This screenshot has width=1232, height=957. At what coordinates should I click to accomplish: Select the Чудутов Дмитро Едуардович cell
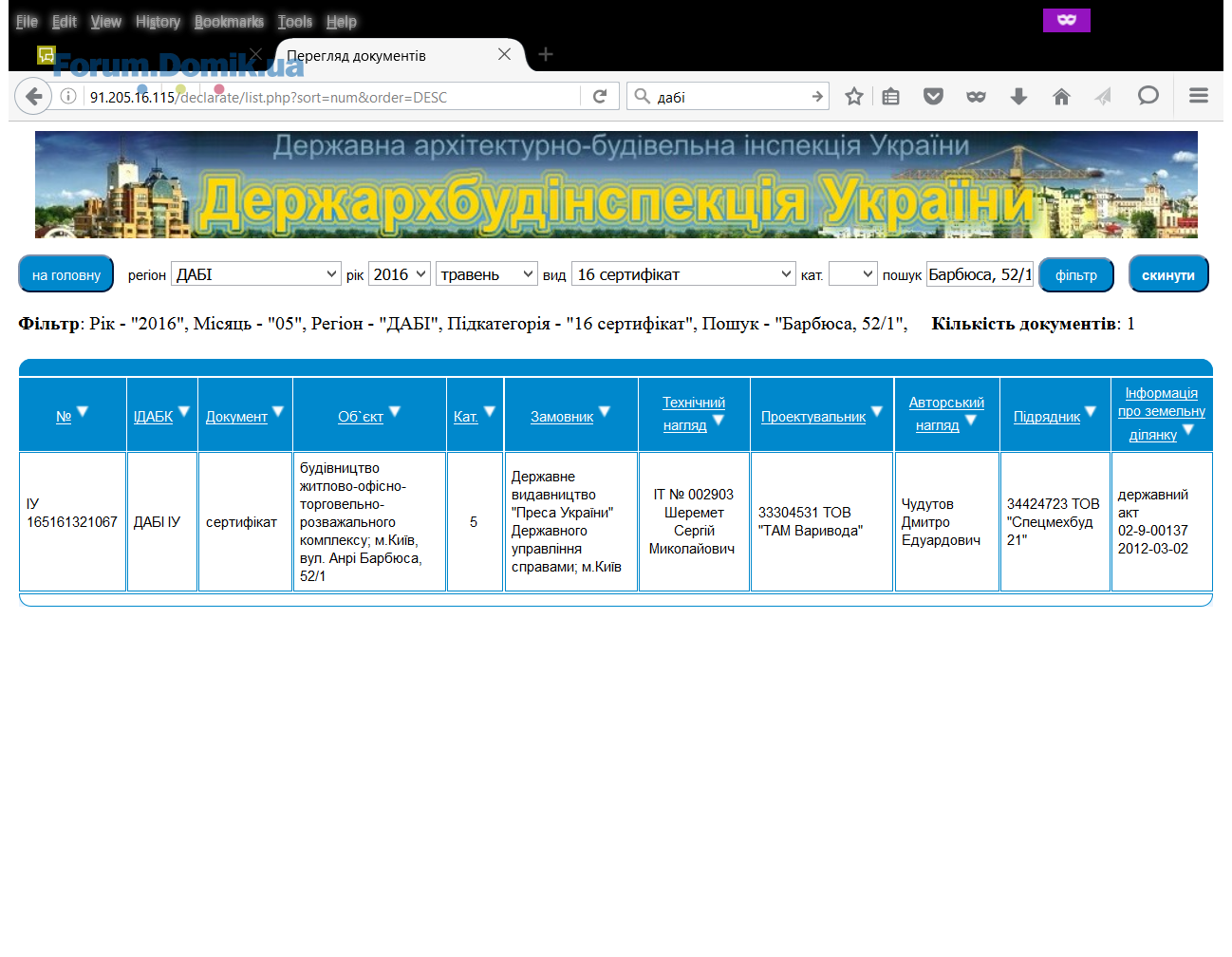(x=946, y=522)
